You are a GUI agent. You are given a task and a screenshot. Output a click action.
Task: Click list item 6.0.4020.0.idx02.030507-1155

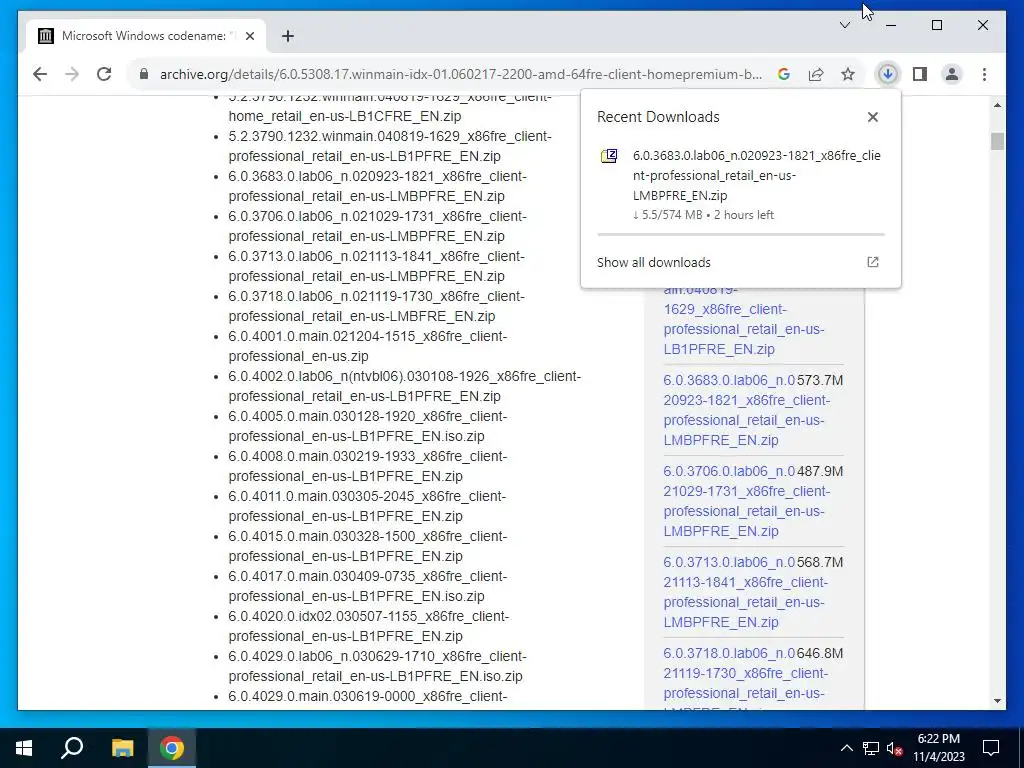pos(368,626)
